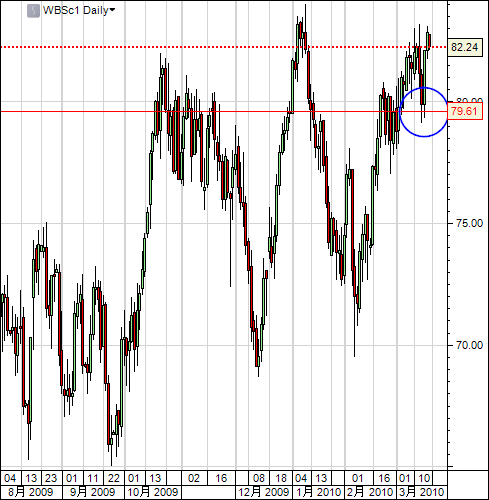Click date tick 23 in August 2009
The width and height of the screenshot is (489, 500).
pyautogui.click(x=51, y=478)
